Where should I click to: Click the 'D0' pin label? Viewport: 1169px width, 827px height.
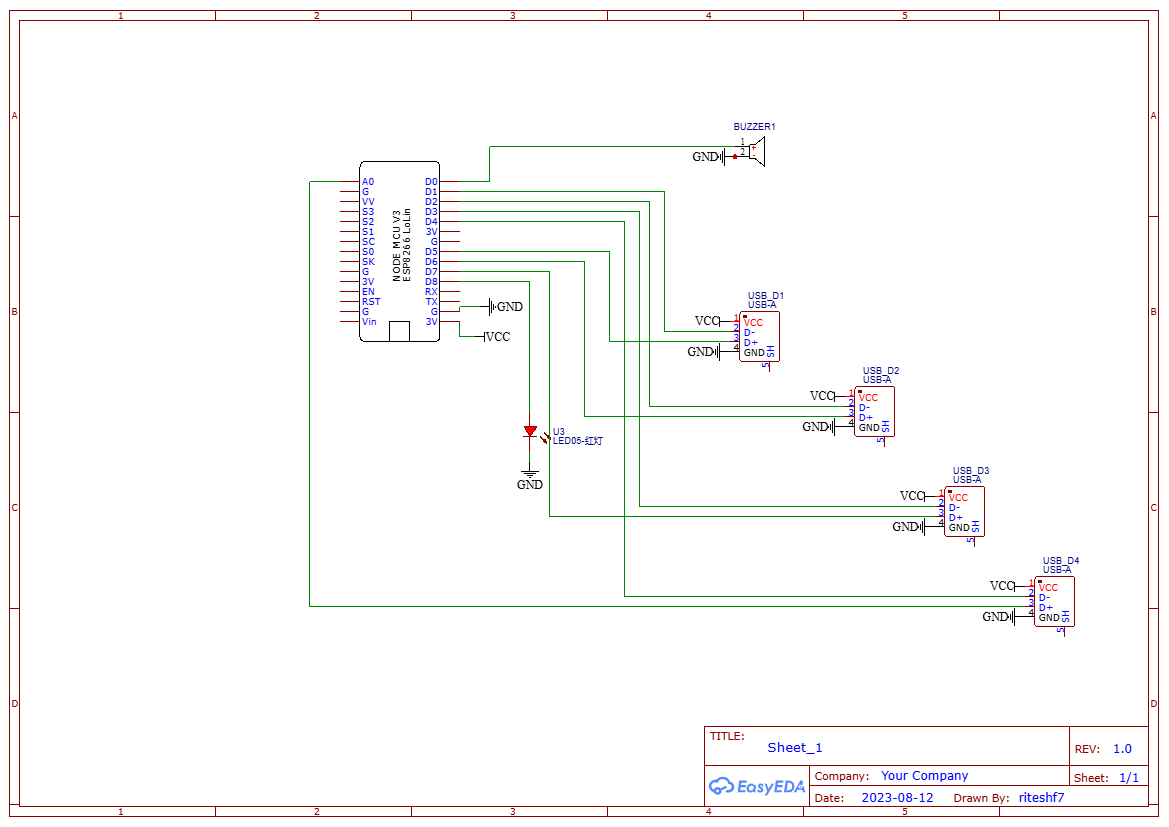point(432,182)
